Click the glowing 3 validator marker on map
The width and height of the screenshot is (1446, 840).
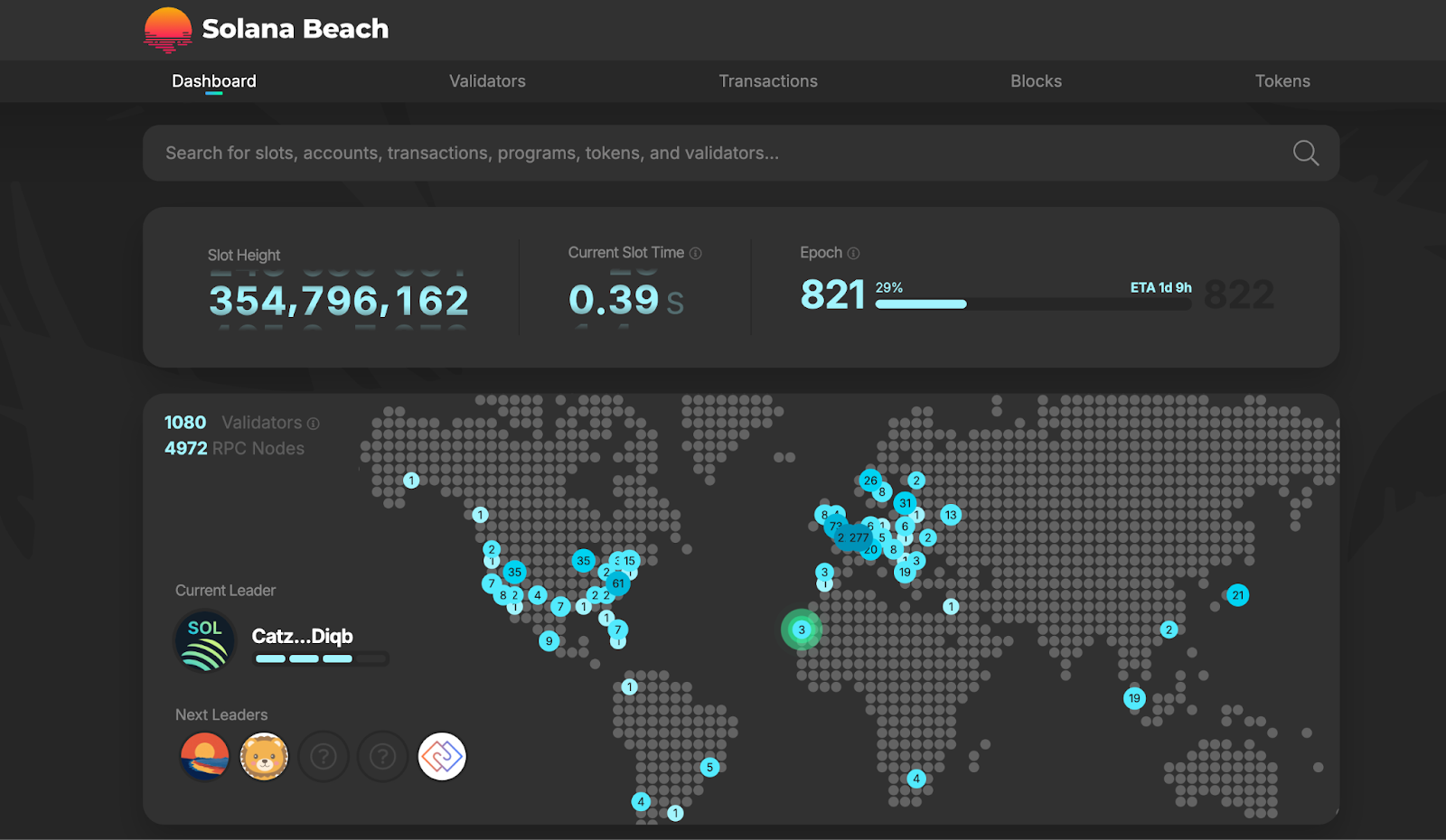802,630
